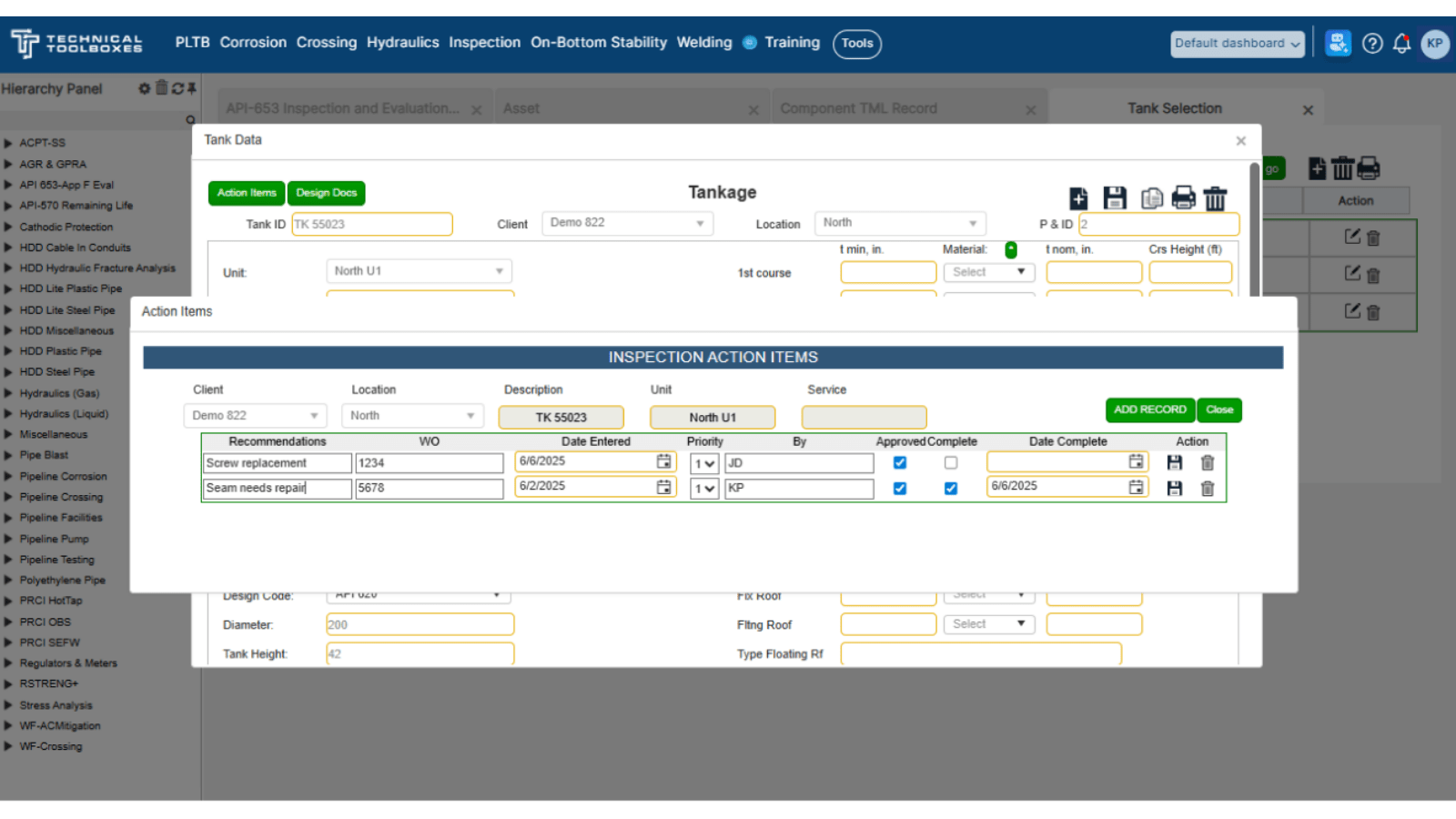Save the Seam needs repair row
Screen dimensions: 1456x819
pos(1174,489)
